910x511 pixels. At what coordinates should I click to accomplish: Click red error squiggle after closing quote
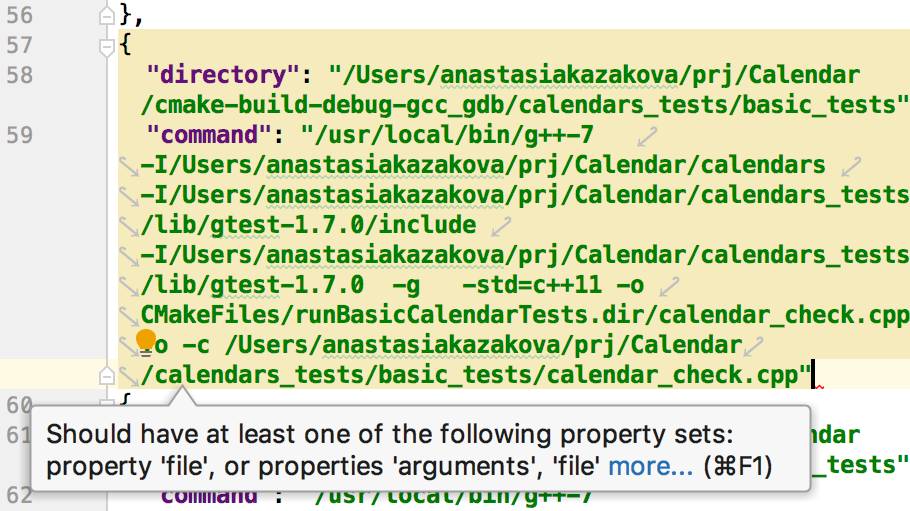[819, 386]
